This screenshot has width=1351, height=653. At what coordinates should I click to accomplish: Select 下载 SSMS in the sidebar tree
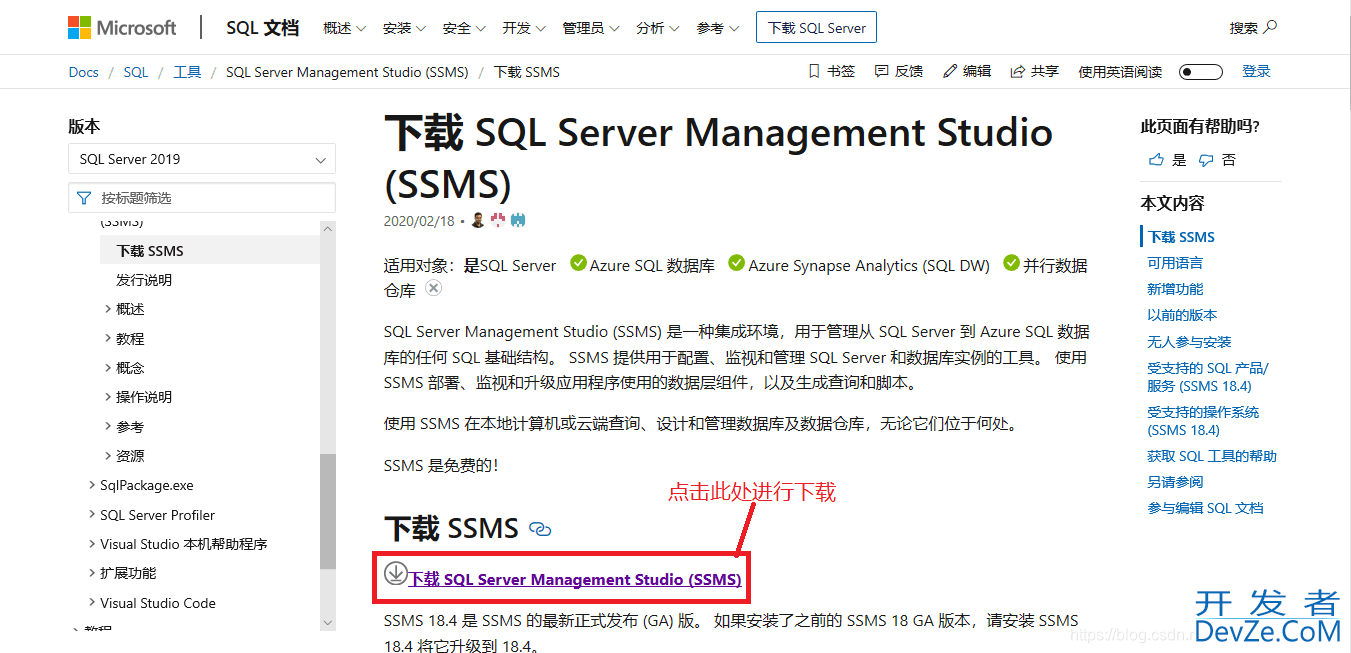click(210, 251)
